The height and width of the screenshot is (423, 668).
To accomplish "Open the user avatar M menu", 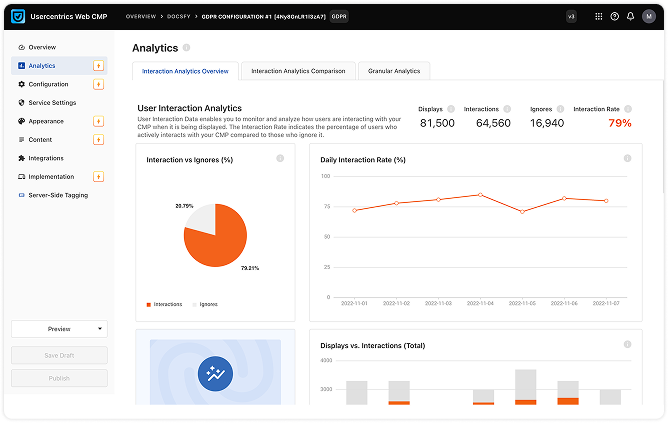I will click(x=648, y=17).
